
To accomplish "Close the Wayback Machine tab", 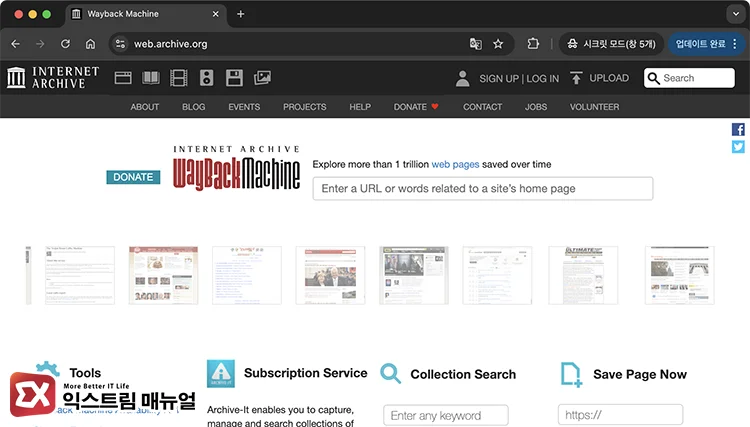I will coord(216,14).
